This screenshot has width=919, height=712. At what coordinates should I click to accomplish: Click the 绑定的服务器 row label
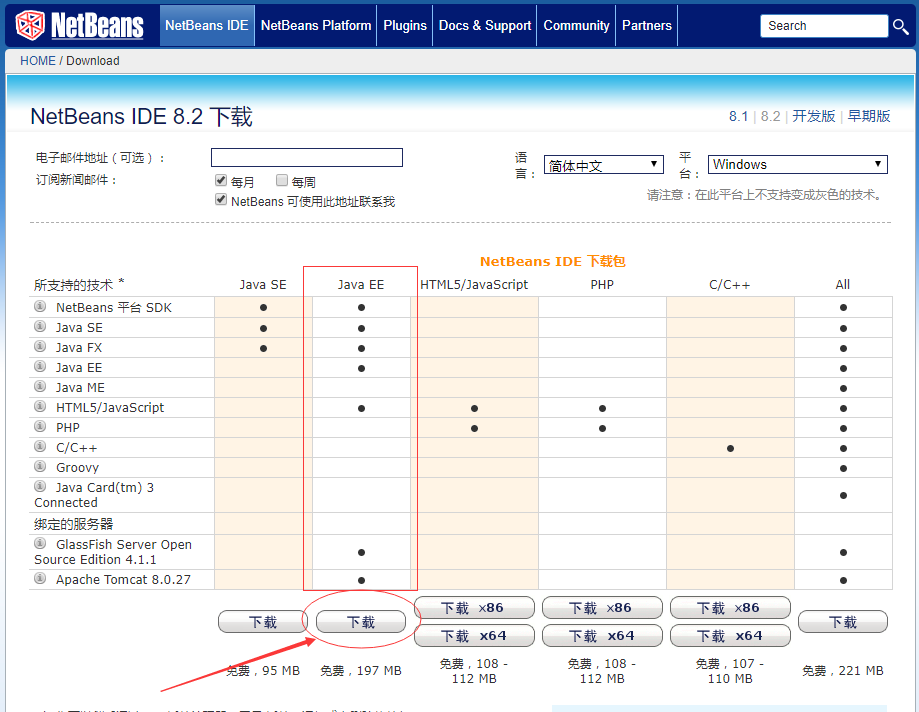[73, 524]
